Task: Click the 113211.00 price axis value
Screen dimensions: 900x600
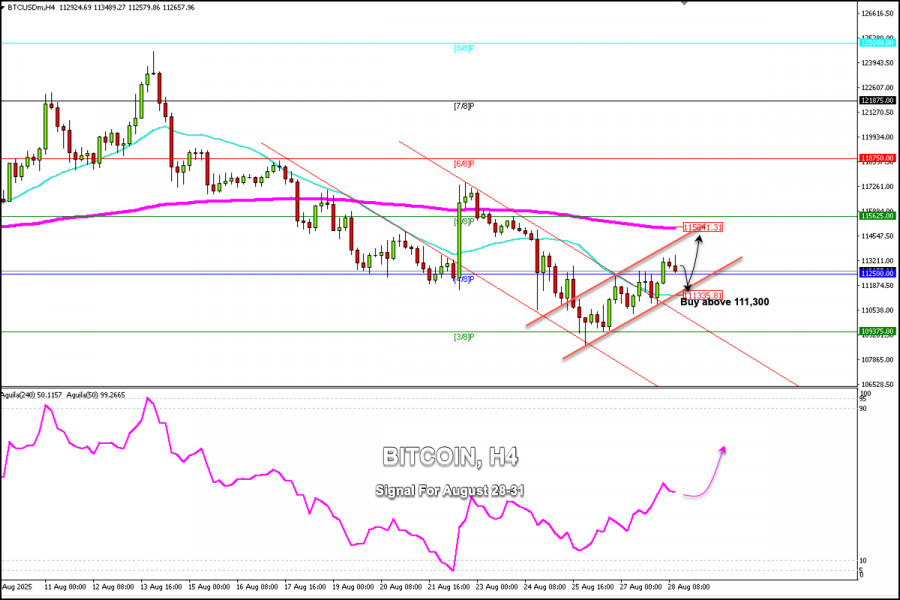Action: 877,261
